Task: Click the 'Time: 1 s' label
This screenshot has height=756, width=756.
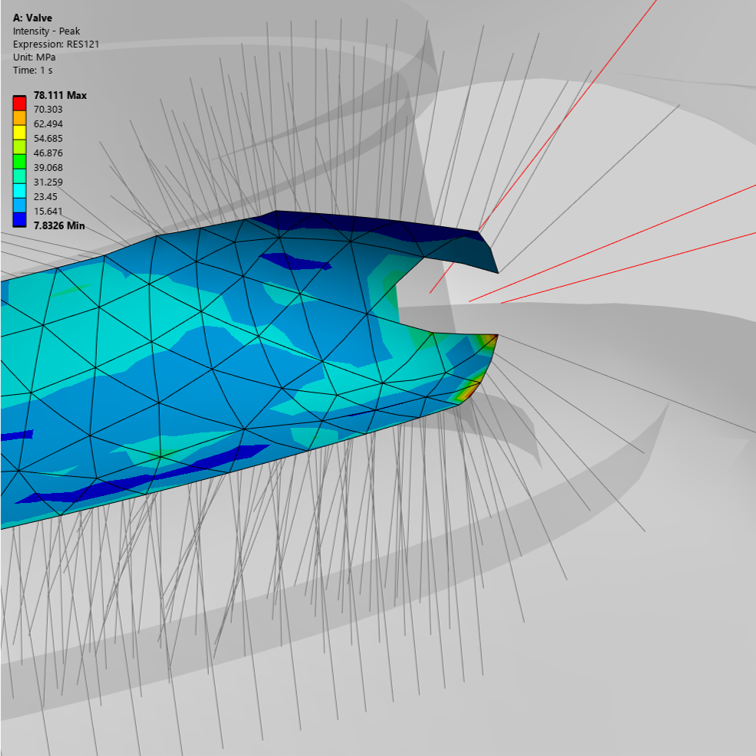Action: [33, 70]
